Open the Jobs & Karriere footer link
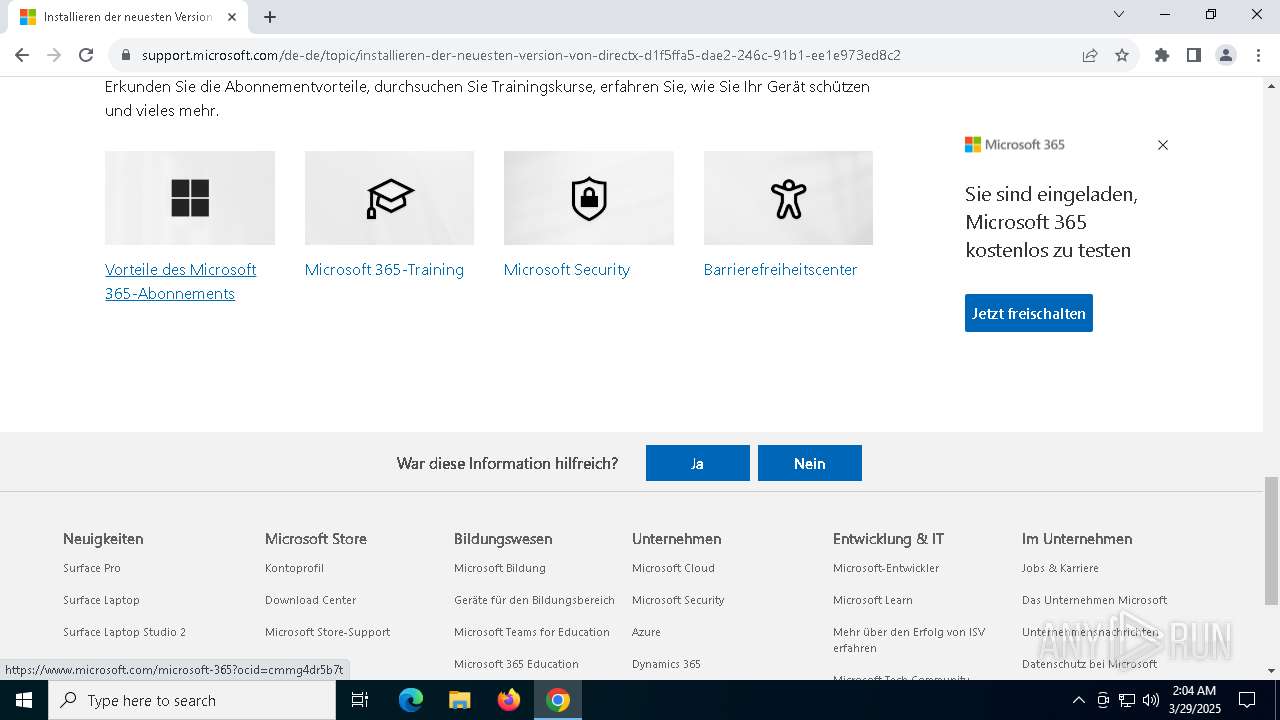The height and width of the screenshot is (720, 1280). click(1060, 568)
